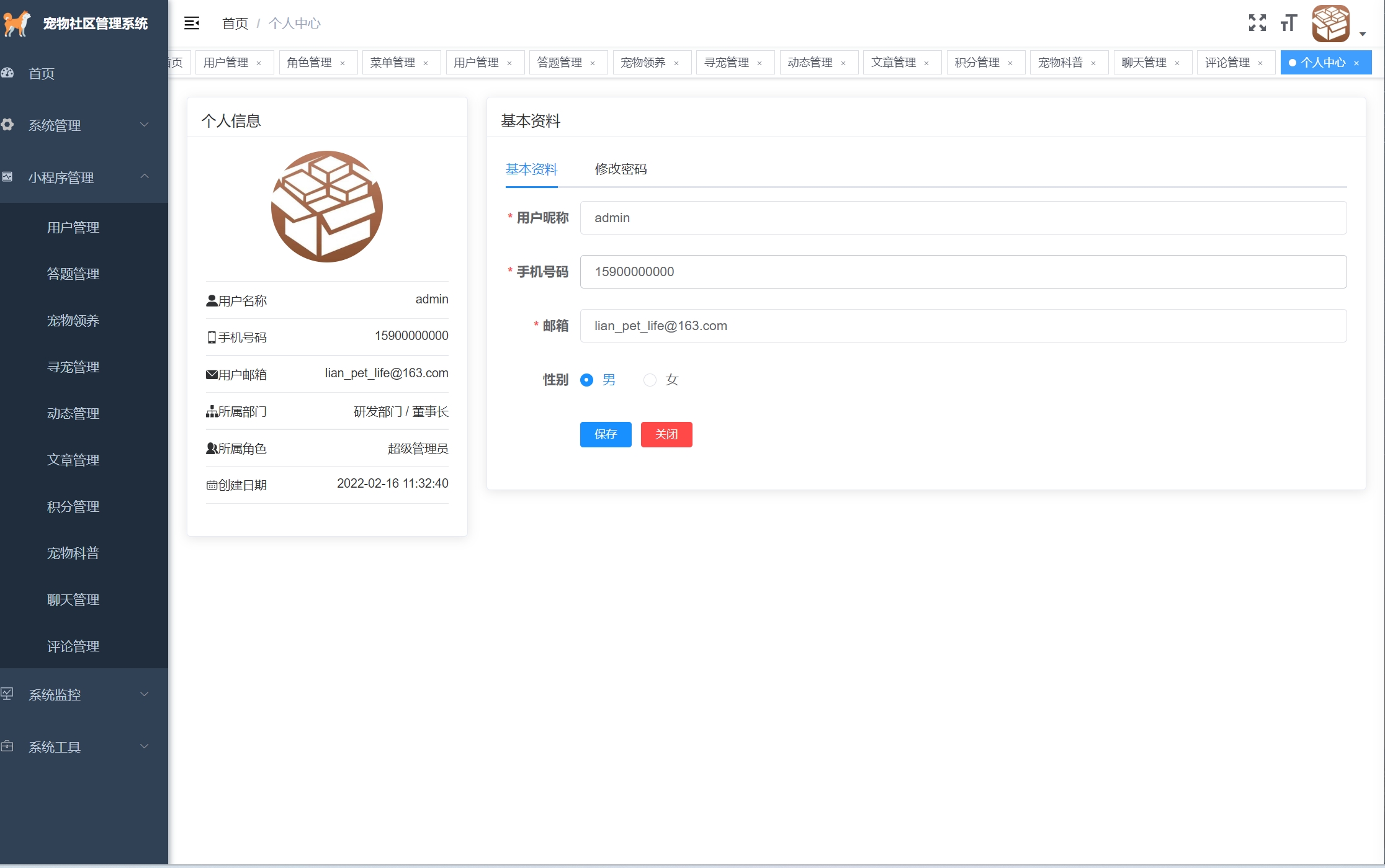Toggle the sidebar collapse hamburger icon

coord(192,23)
